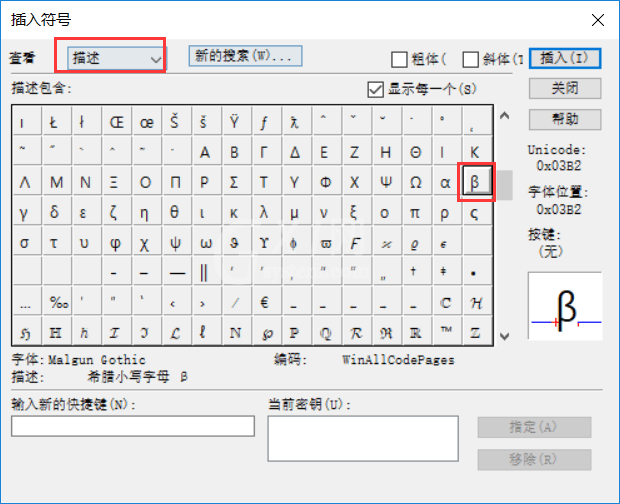Screen dimensions: 620x504
Task: Select the trademark symbol
Action: pyautogui.click(x=446, y=331)
